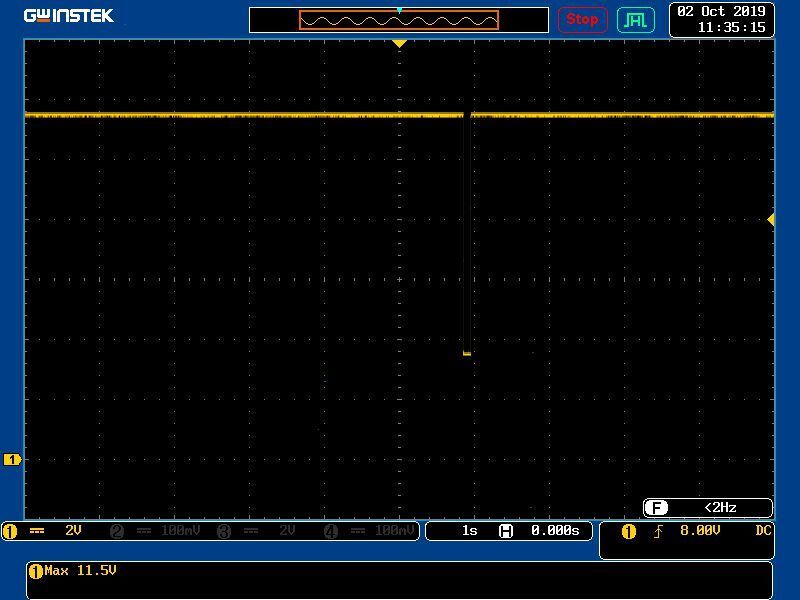The image size is (800, 600).
Task: Click the horizontal position icon beside 0.000s
Action: tap(506, 531)
